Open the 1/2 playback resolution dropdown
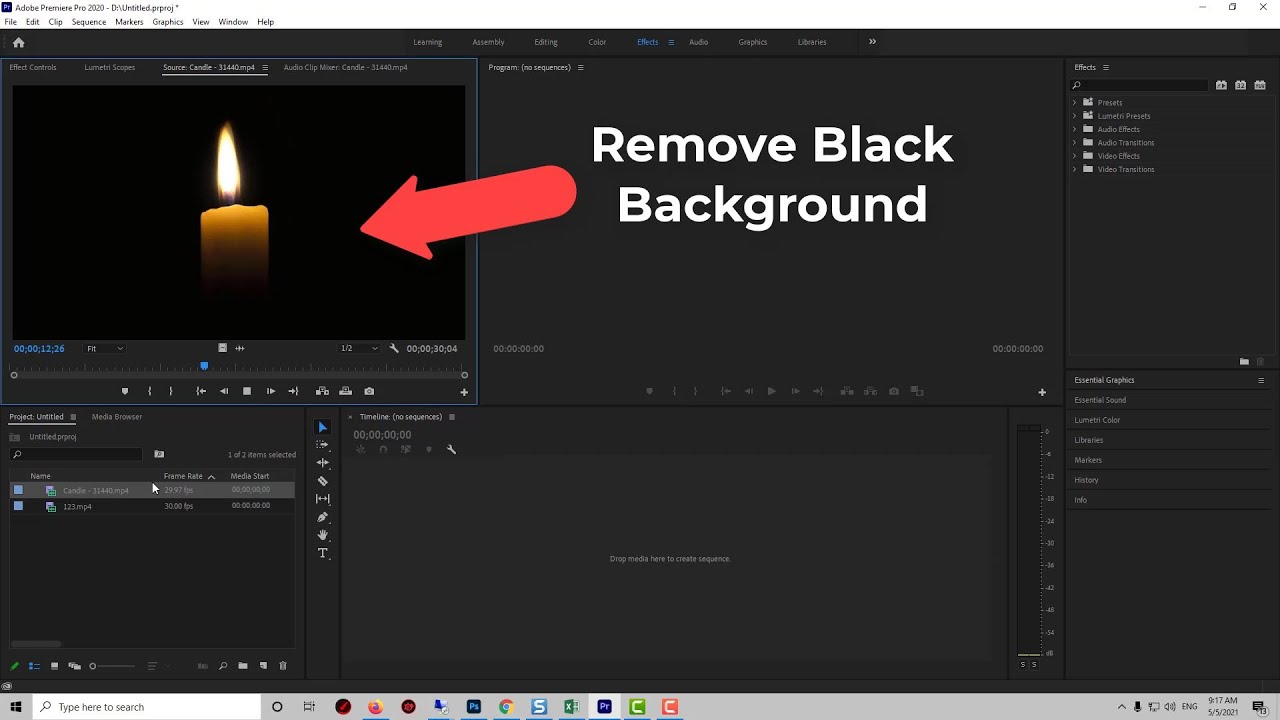1280x720 pixels. click(359, 348)
